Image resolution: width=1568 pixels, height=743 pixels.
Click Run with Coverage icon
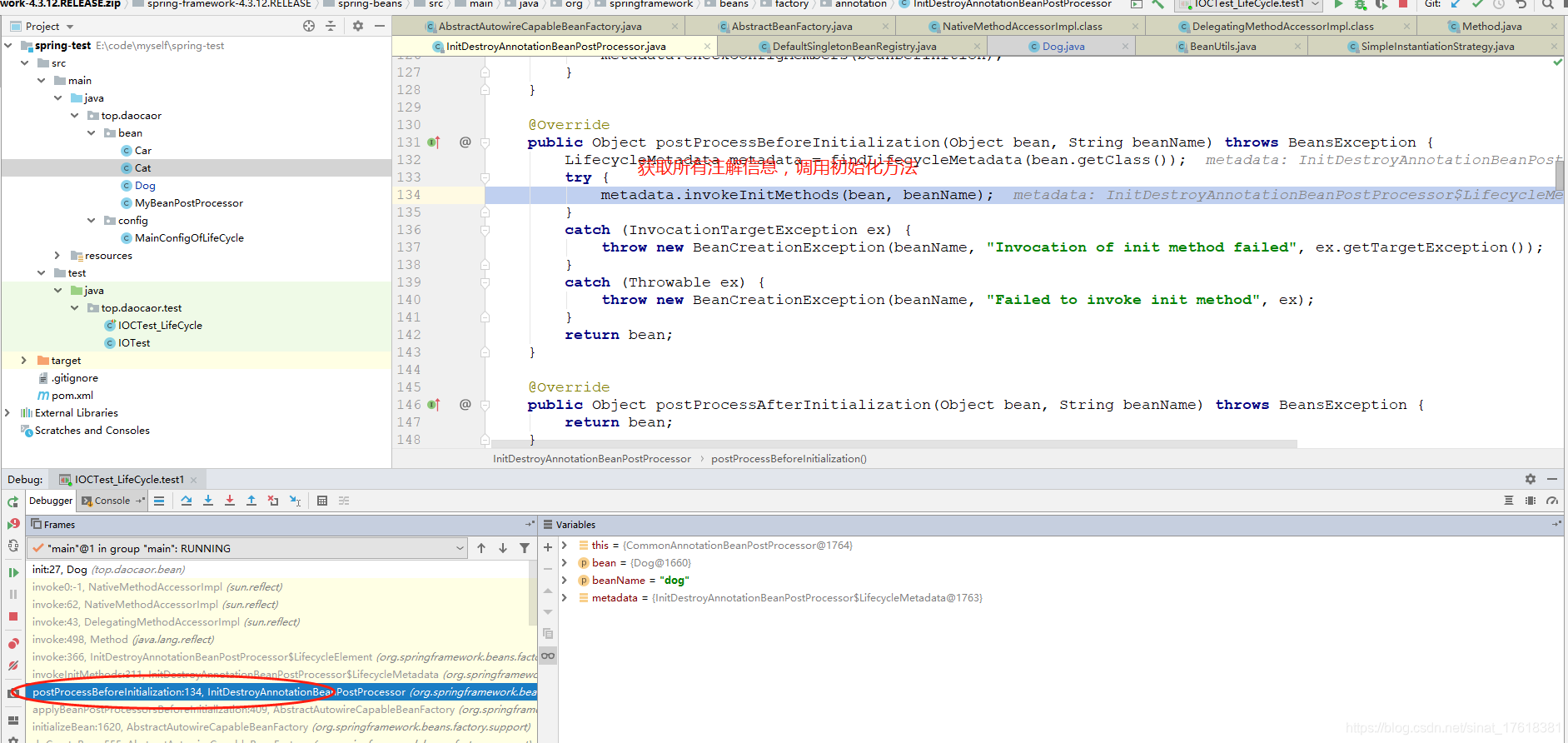point(1382,4)
